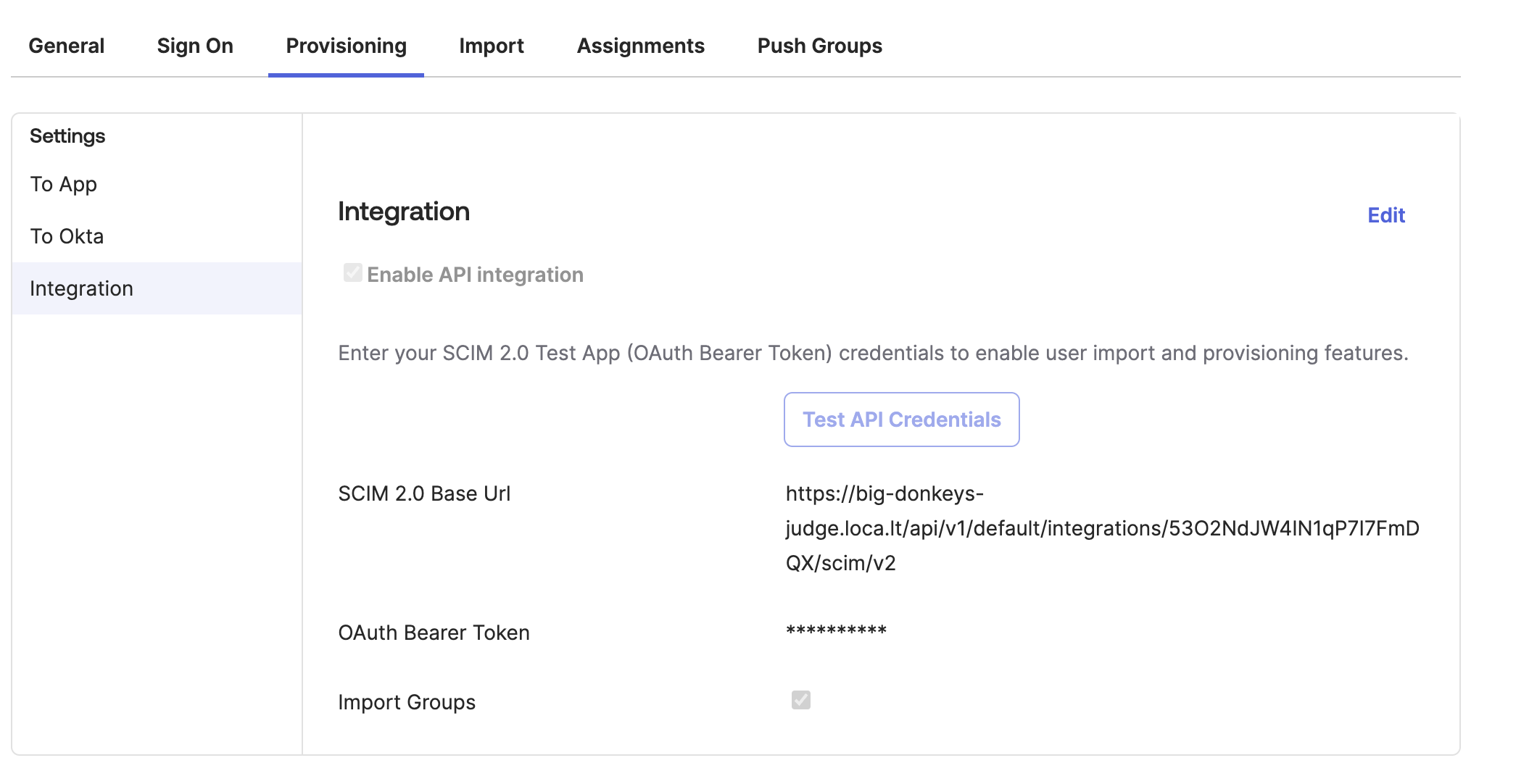Viewport: 1537px width, 784px height.
Task: Select To App in settings sidebar
Action: tap(63, 184)
